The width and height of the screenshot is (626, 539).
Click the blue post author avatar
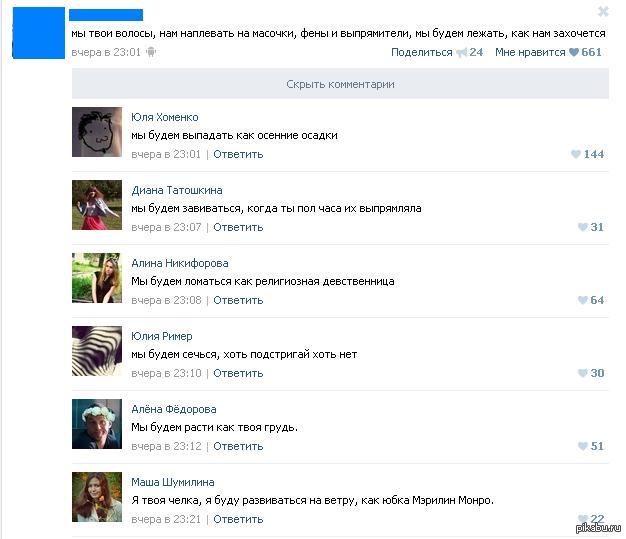coord(39,33)
